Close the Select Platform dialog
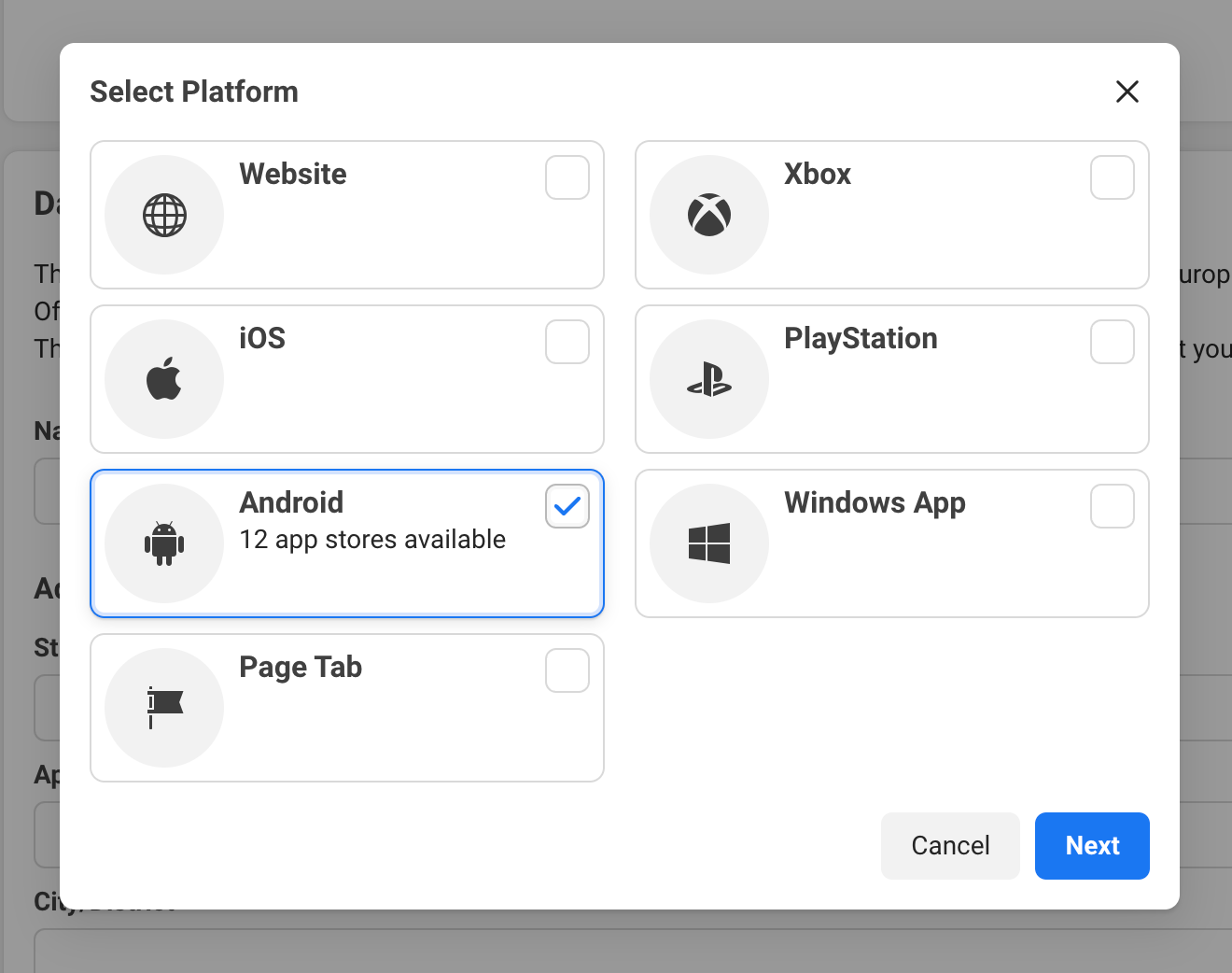 point(1127,92)
